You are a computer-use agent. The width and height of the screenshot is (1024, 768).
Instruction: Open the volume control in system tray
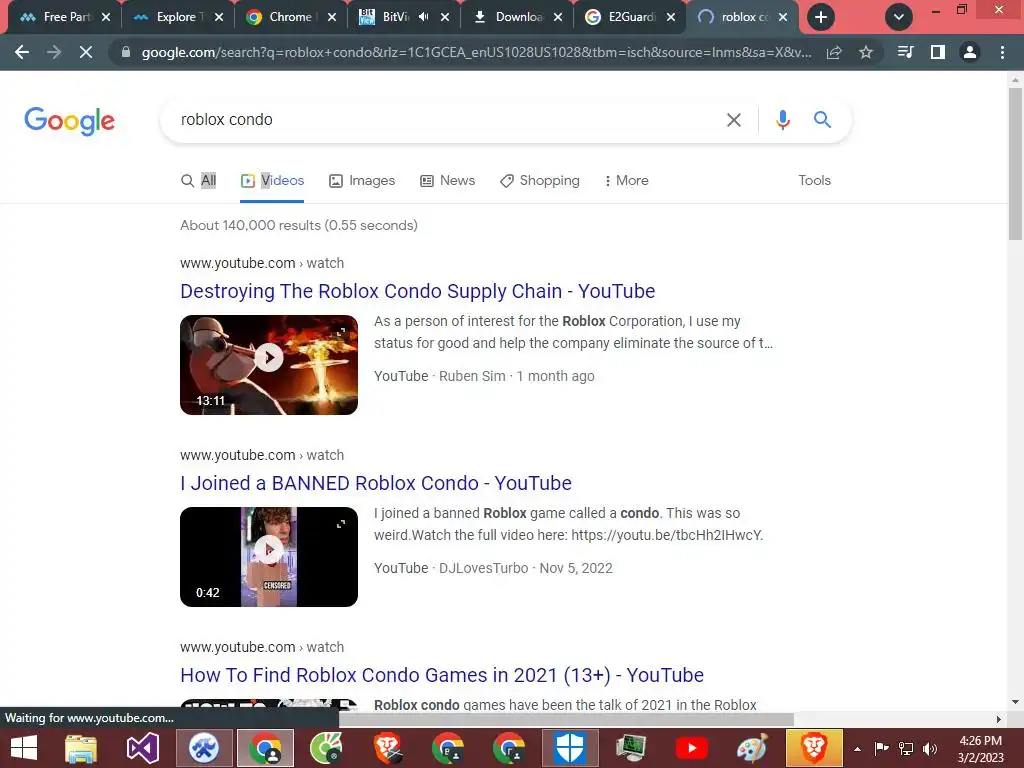930,749
